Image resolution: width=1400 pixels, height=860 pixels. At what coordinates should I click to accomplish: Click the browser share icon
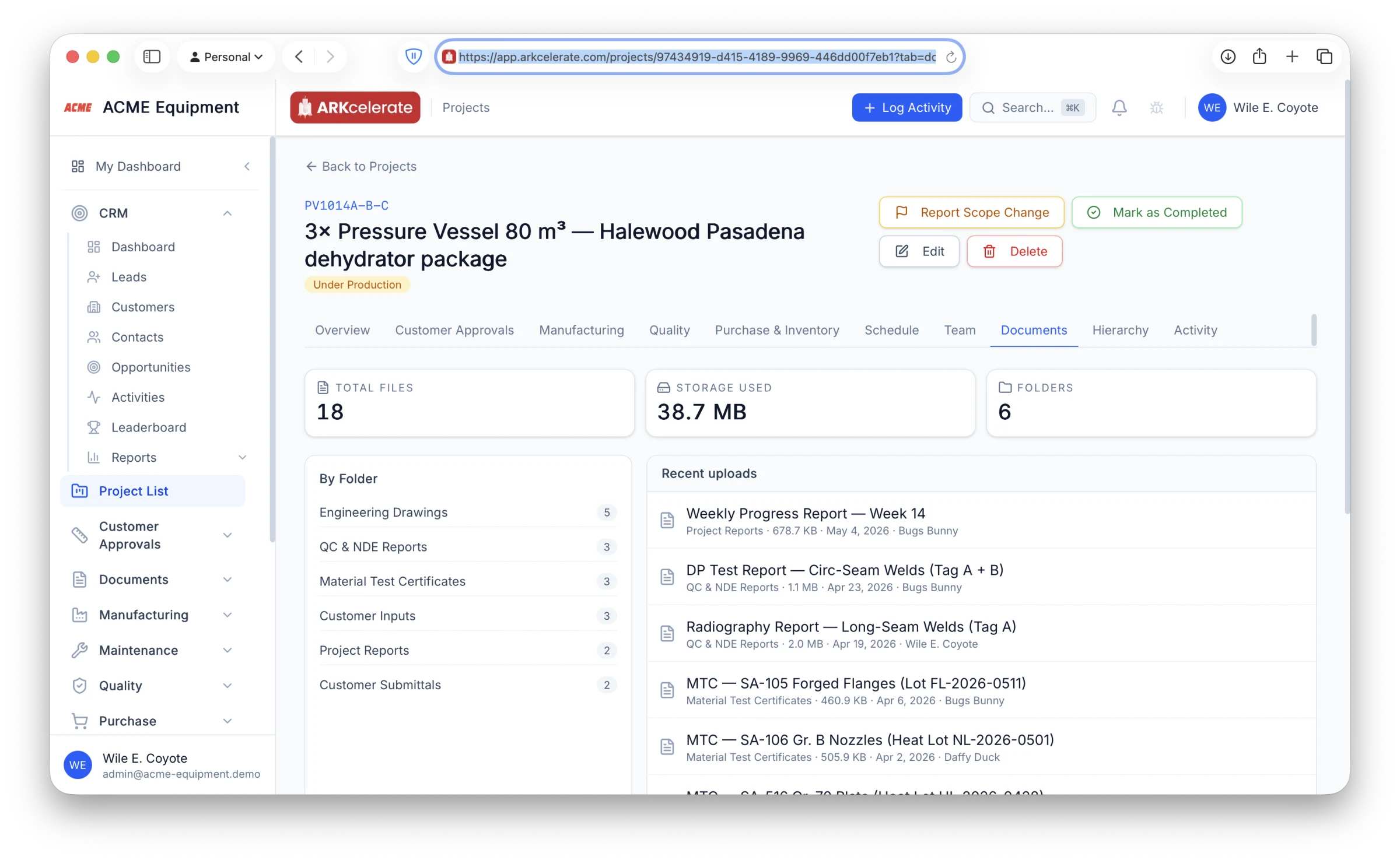[1259, 57]
